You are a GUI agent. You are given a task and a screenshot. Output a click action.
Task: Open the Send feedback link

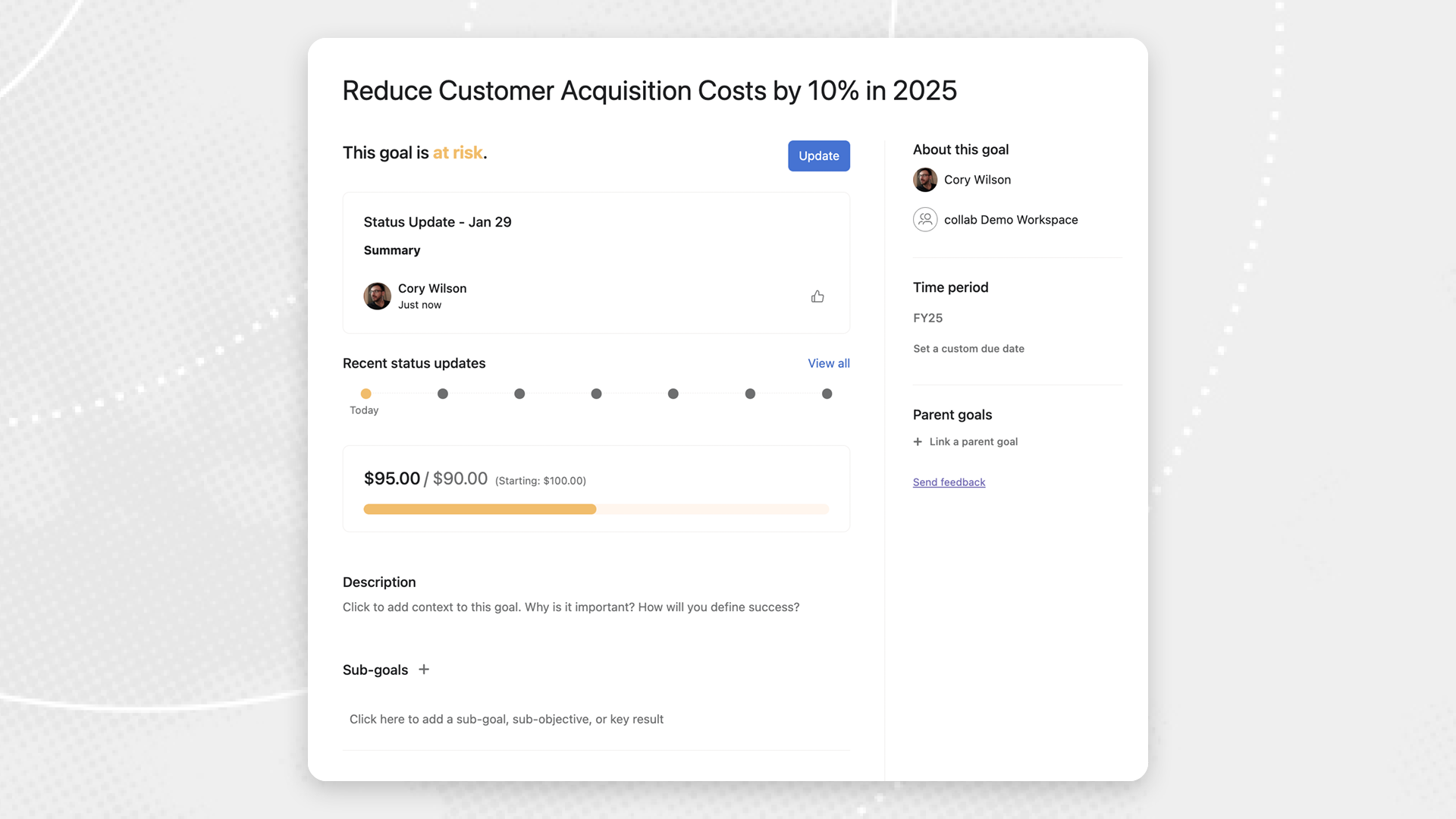(x=949, y=482)
